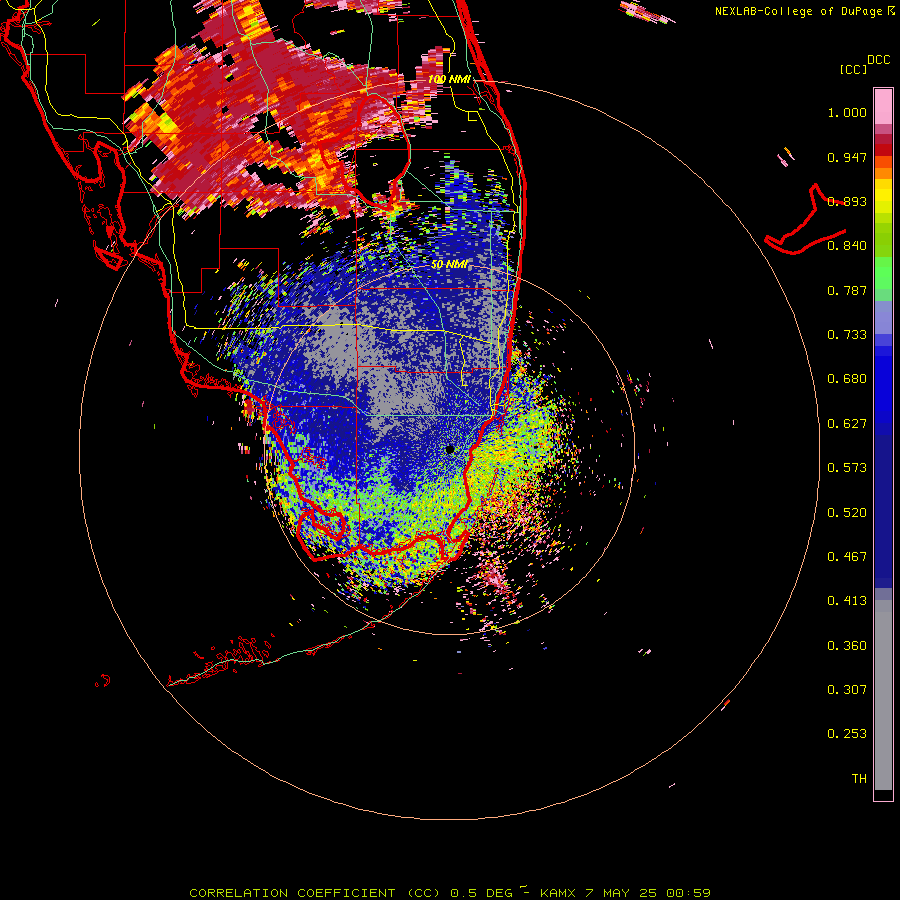900x900 pixels.
Task: Choose the 0.627 scale value
Action: [x=847, y=424]
